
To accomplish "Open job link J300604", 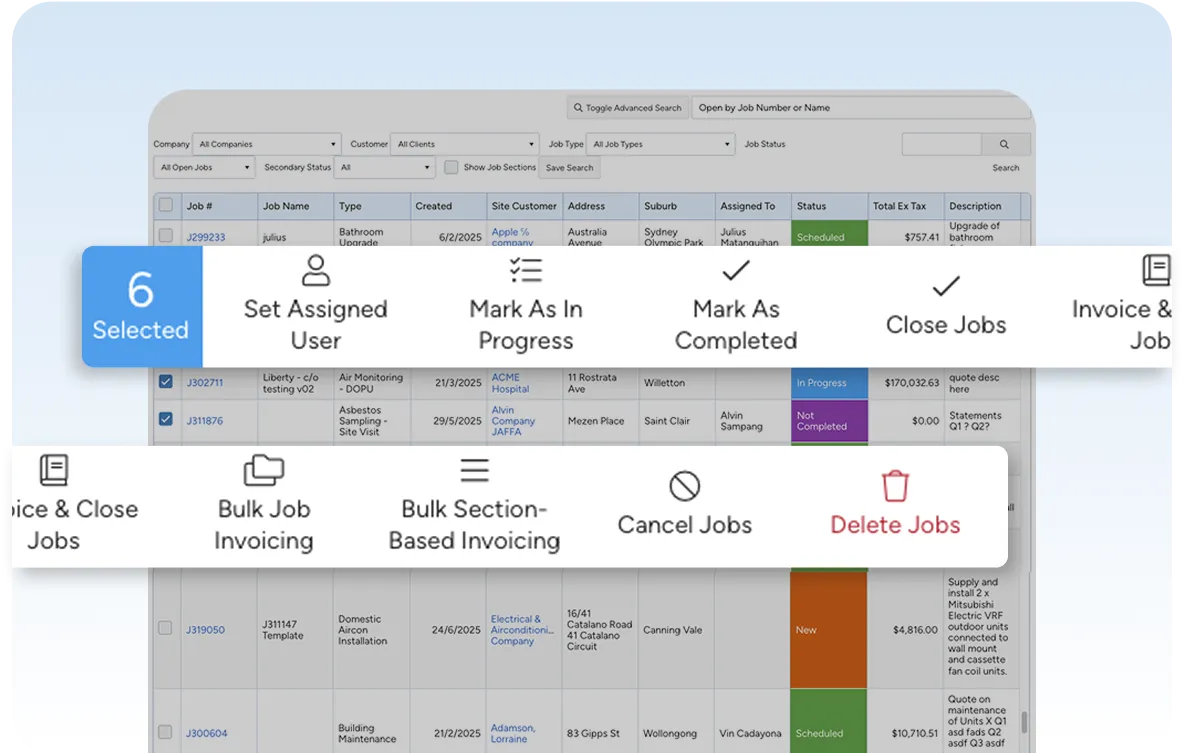I will click(x=206, y=733).
